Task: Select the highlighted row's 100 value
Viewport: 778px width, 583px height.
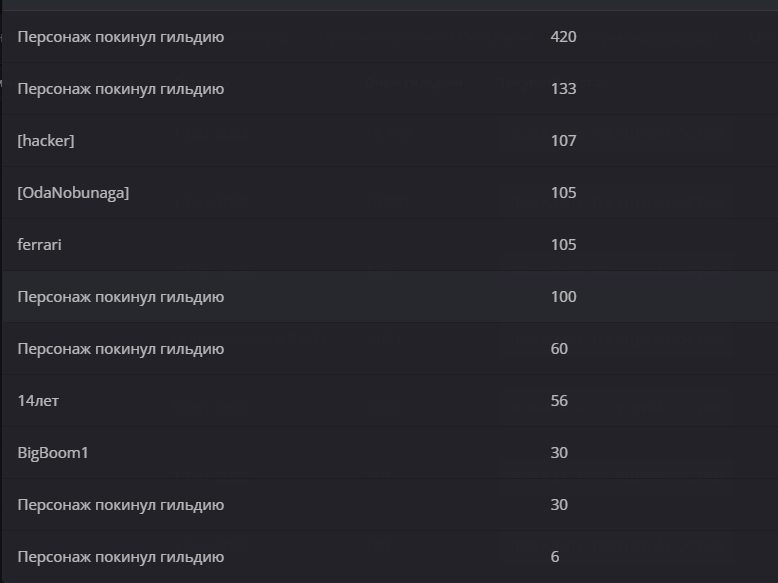Action: coord(563,297)
